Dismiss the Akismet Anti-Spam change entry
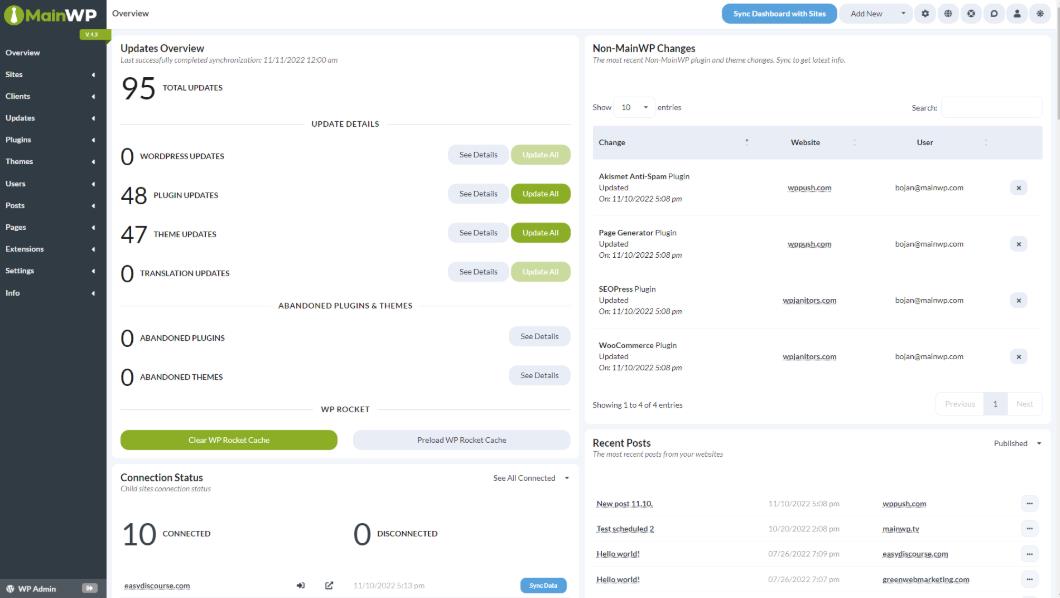1060x598 pixels. [1018, 187]
